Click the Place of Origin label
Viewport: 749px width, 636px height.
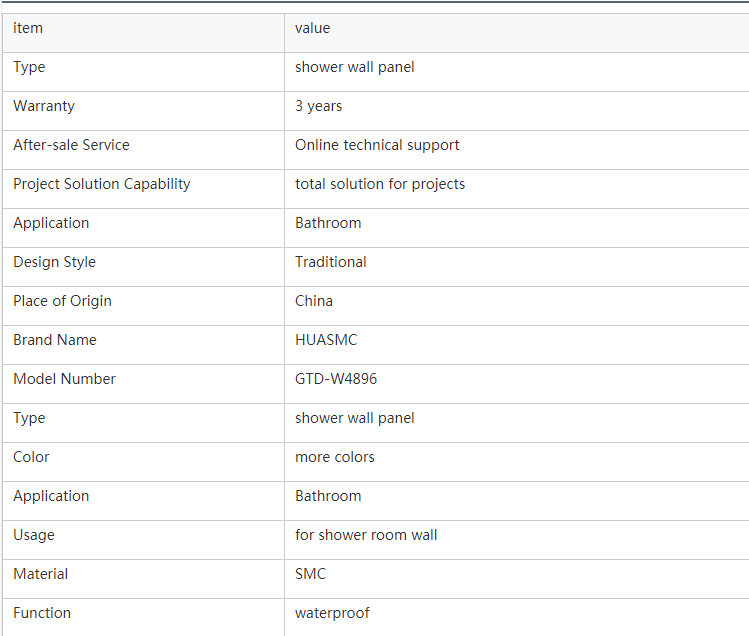[63, 301]
